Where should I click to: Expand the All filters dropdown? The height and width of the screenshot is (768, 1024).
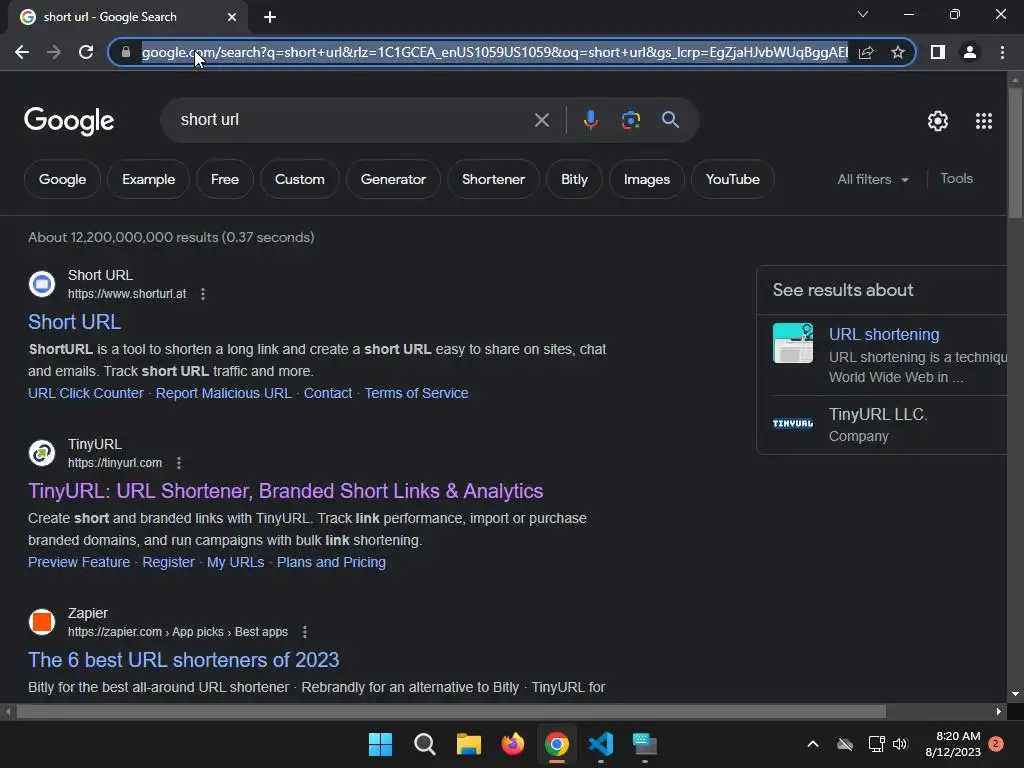[873, 179]
